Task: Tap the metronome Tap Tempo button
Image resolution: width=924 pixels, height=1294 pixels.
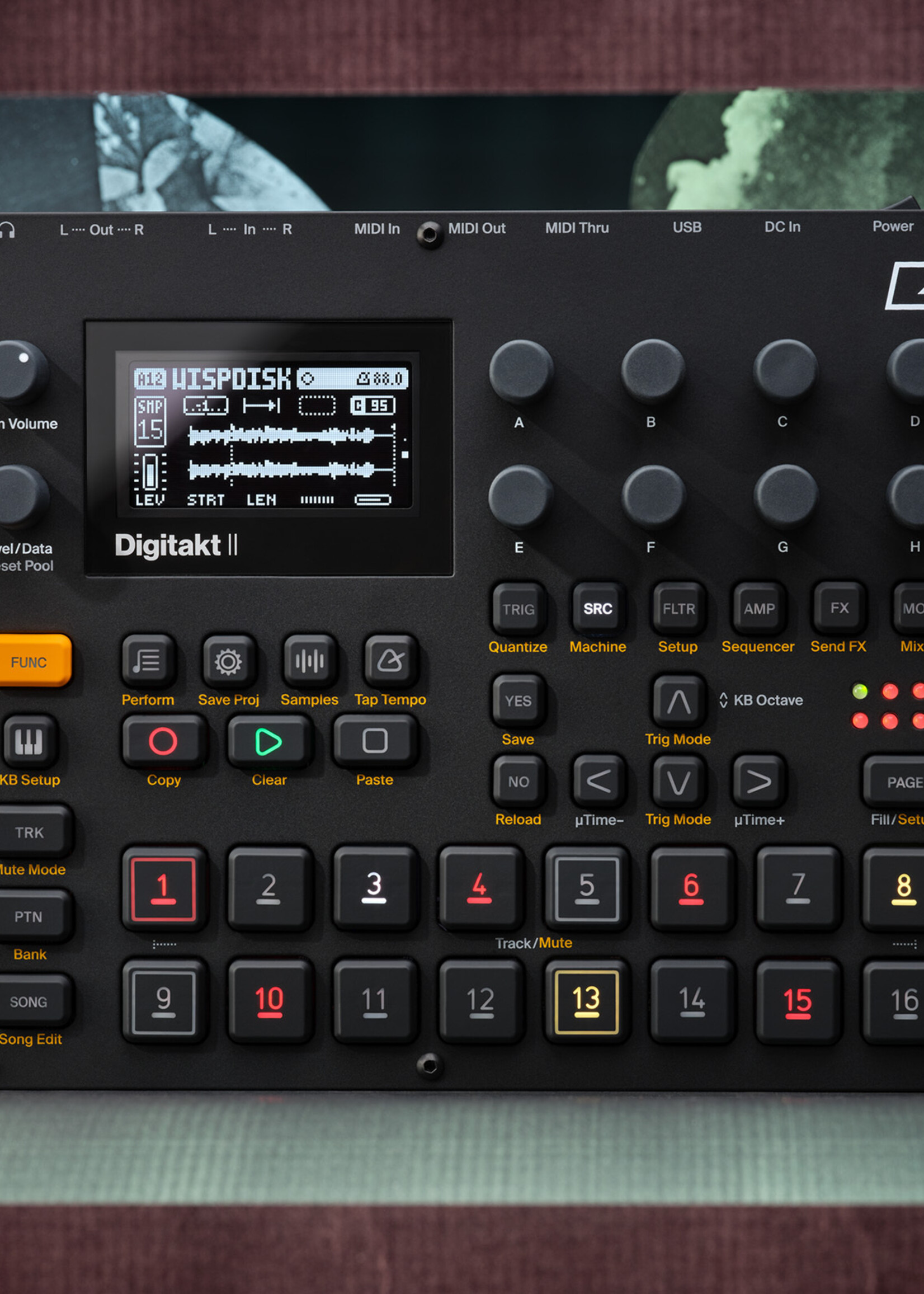Action: click(x=390, y=661)
